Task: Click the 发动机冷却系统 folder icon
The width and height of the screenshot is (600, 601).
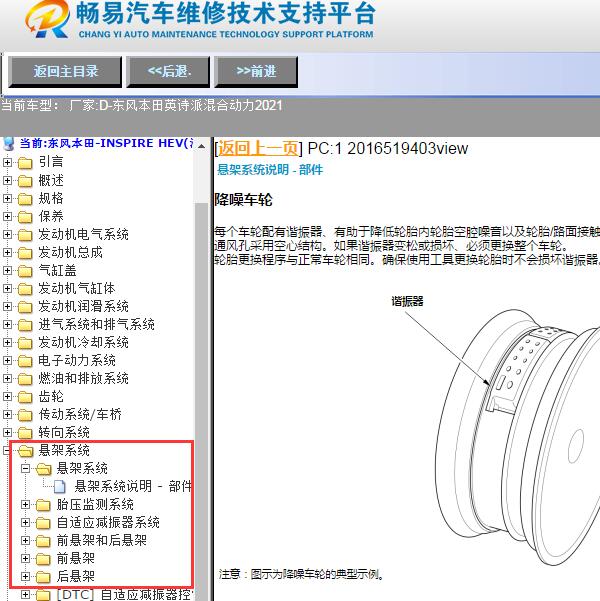Action: (25, 343)
